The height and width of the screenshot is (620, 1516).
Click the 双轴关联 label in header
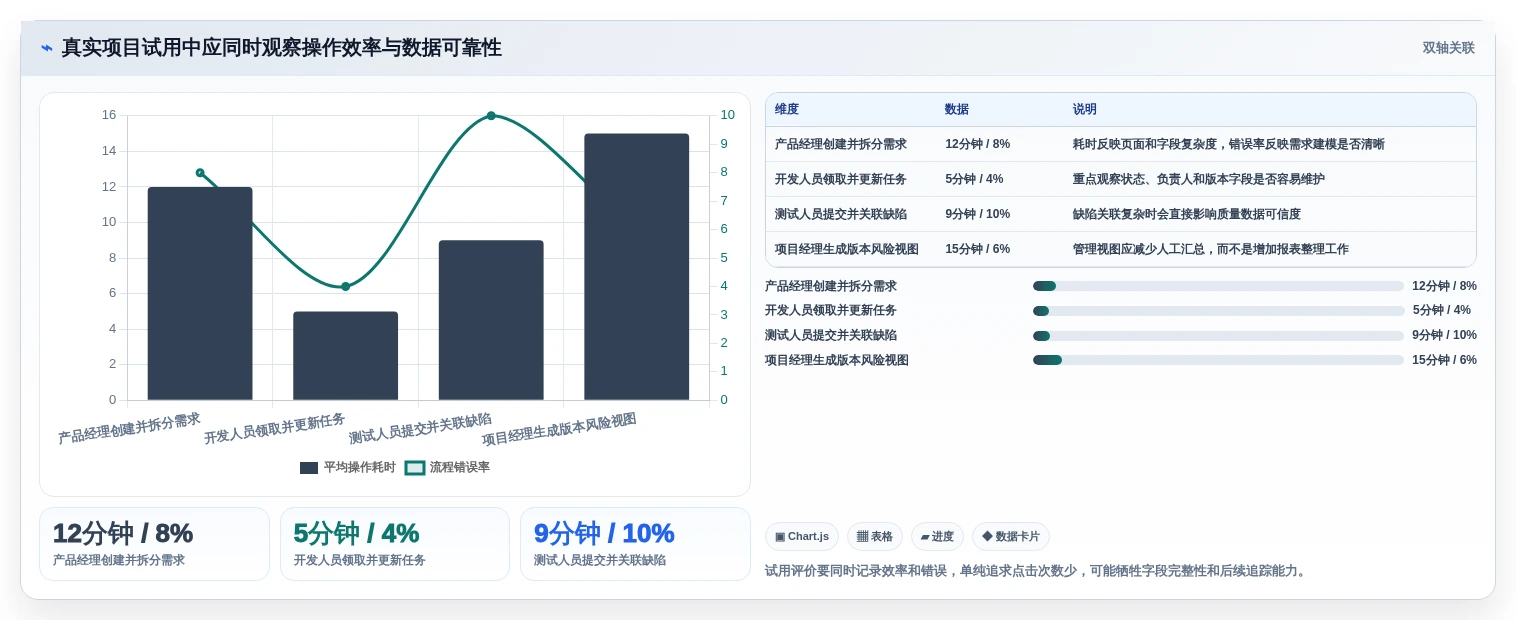[1448, 48]
